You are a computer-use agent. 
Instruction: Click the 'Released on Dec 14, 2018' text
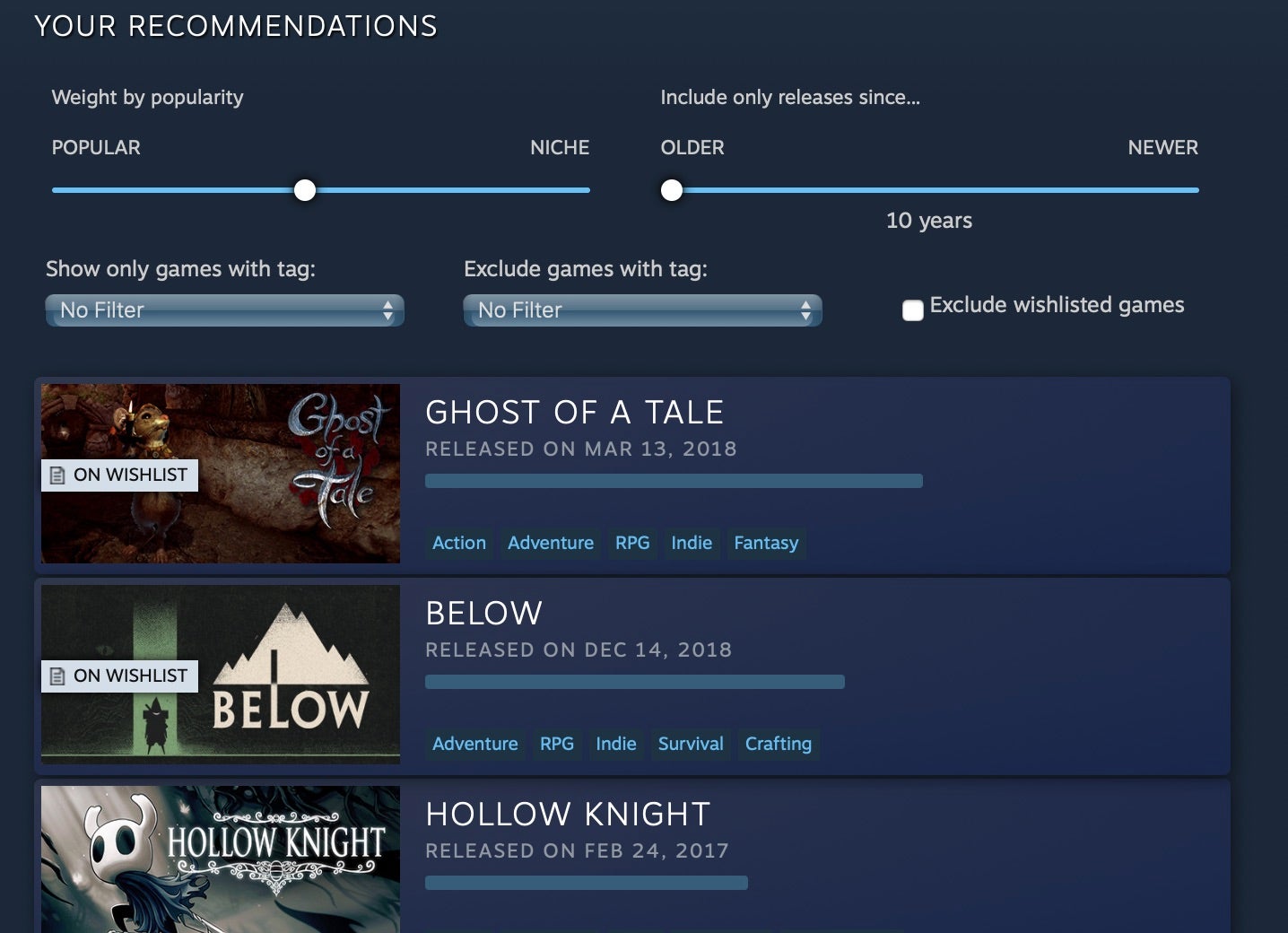coord(579,650)
